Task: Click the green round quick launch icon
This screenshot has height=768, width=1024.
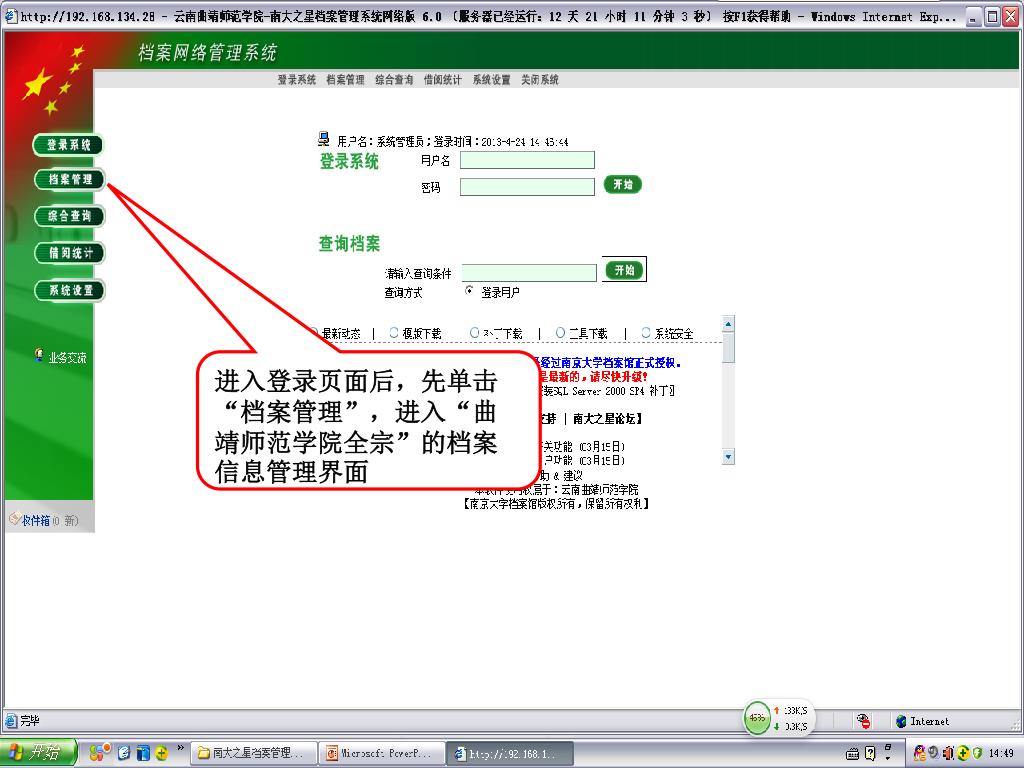Action: pyautogui.click(x=161, y=753)
